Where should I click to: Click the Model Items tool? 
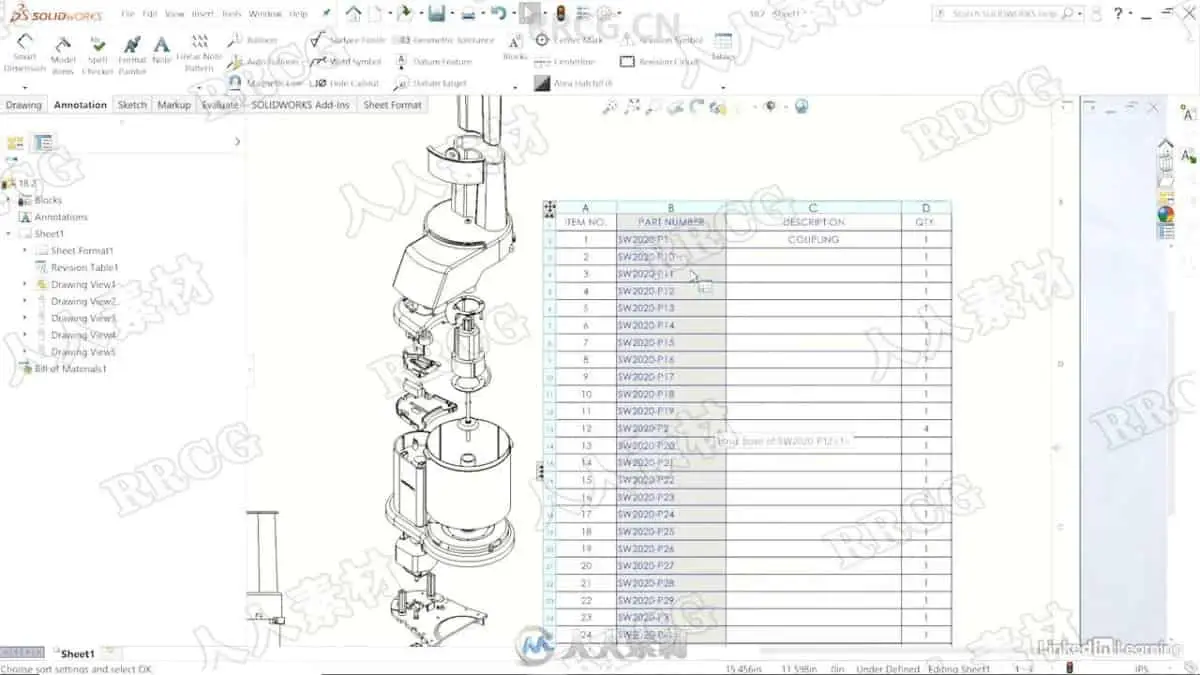click(x=63, y=55)
